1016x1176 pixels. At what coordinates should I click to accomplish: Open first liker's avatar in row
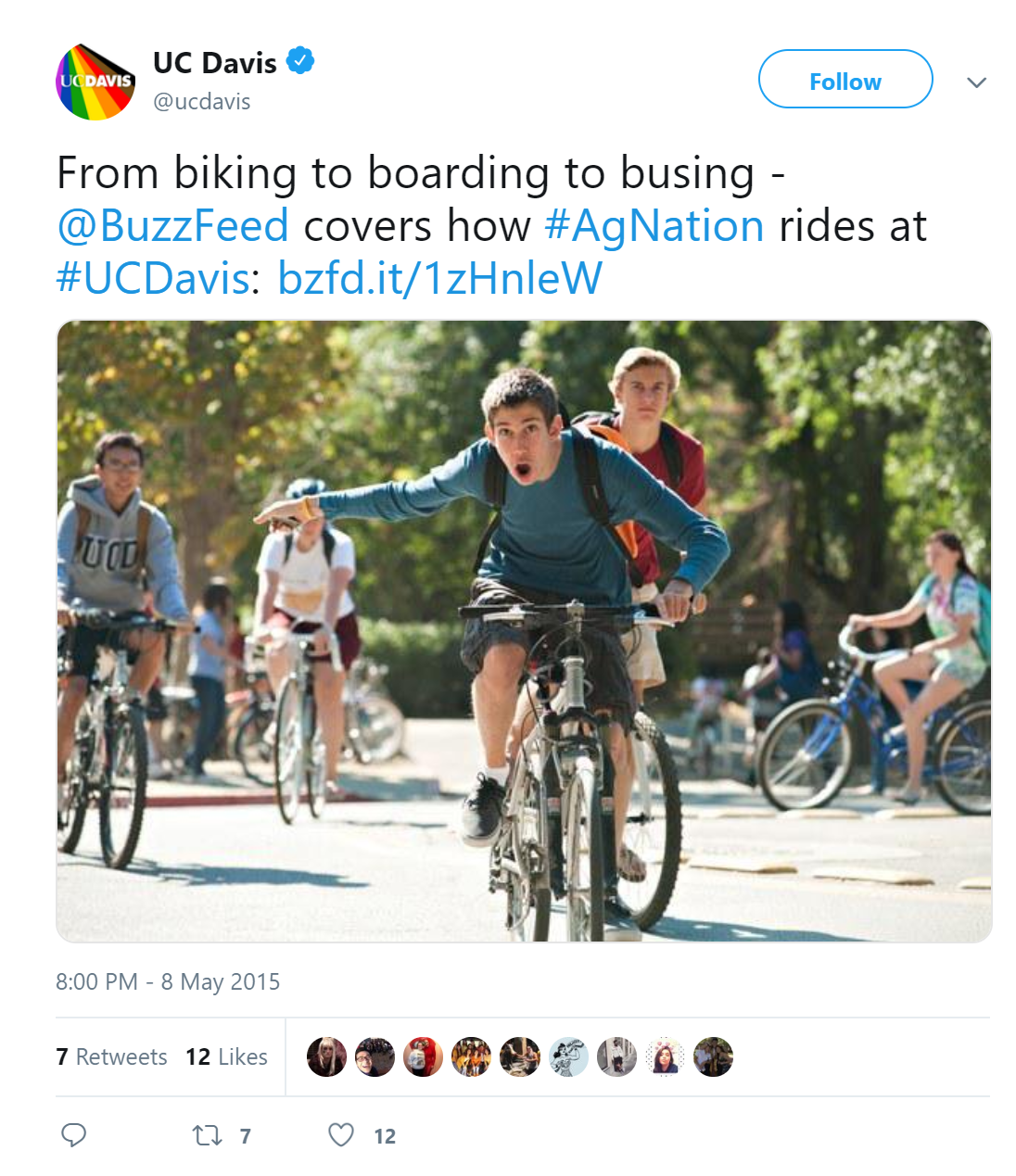[x=326, y=1057]
